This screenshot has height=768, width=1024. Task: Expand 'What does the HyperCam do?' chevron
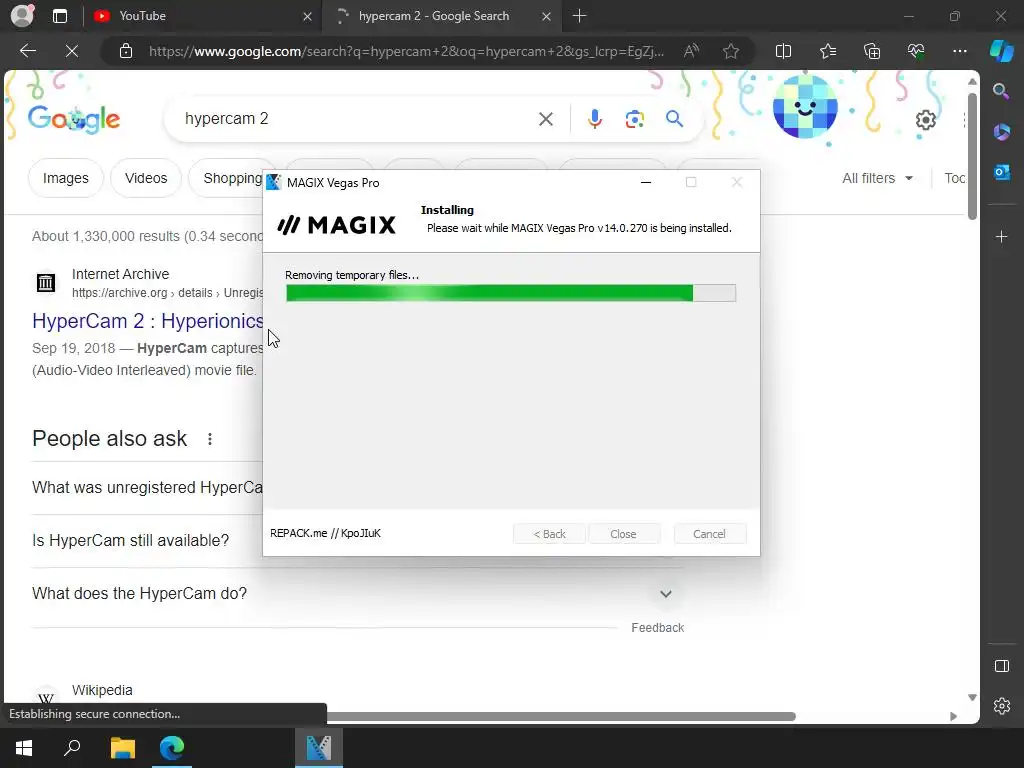[665, 594]
